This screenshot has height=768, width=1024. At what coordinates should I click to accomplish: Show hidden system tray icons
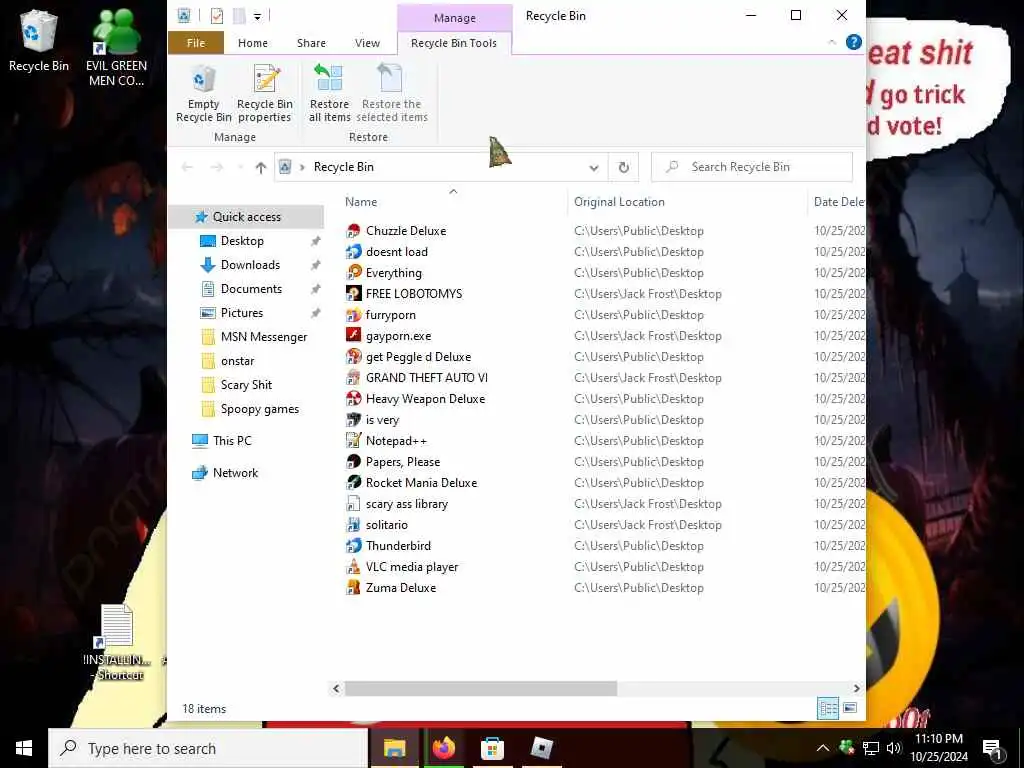coord(823,748)
